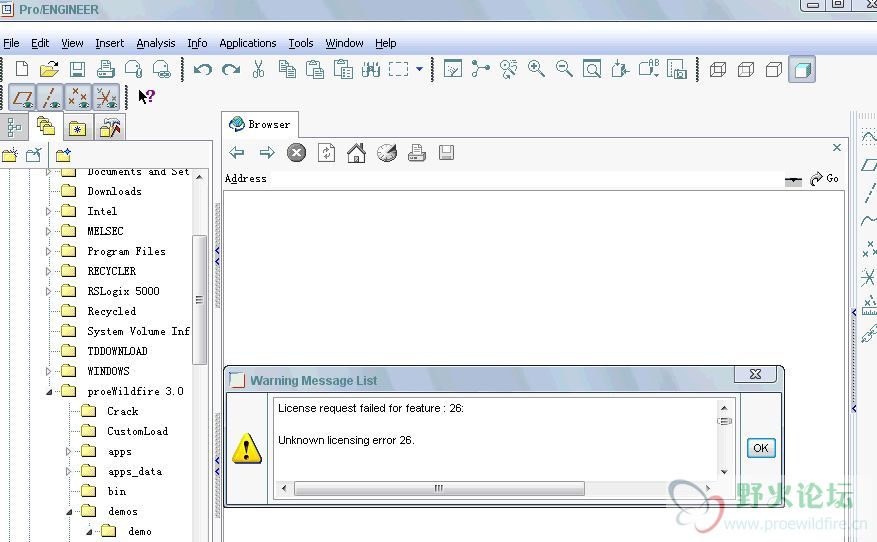Toggle datum axes display
Image resolution: width=877 pixels, height=542 pixels.
[x=50, y=97]
